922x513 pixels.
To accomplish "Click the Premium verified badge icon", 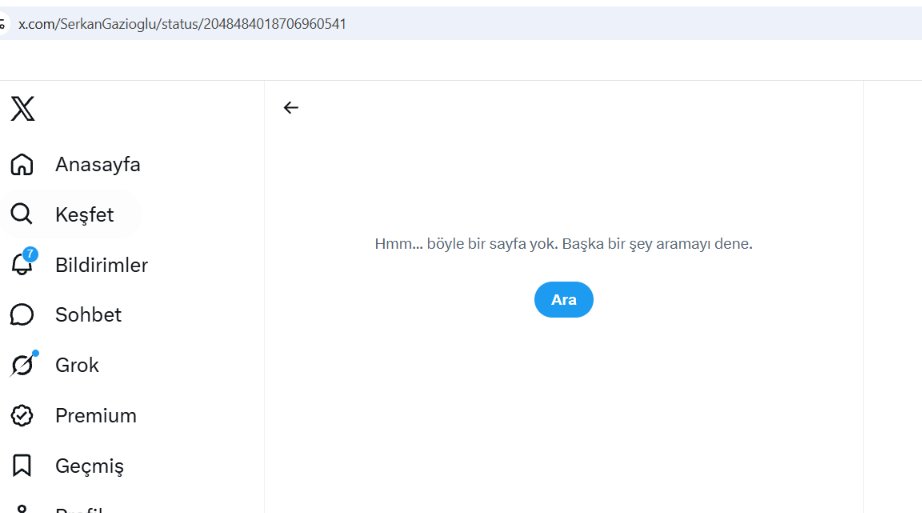I will pos(22,415).
